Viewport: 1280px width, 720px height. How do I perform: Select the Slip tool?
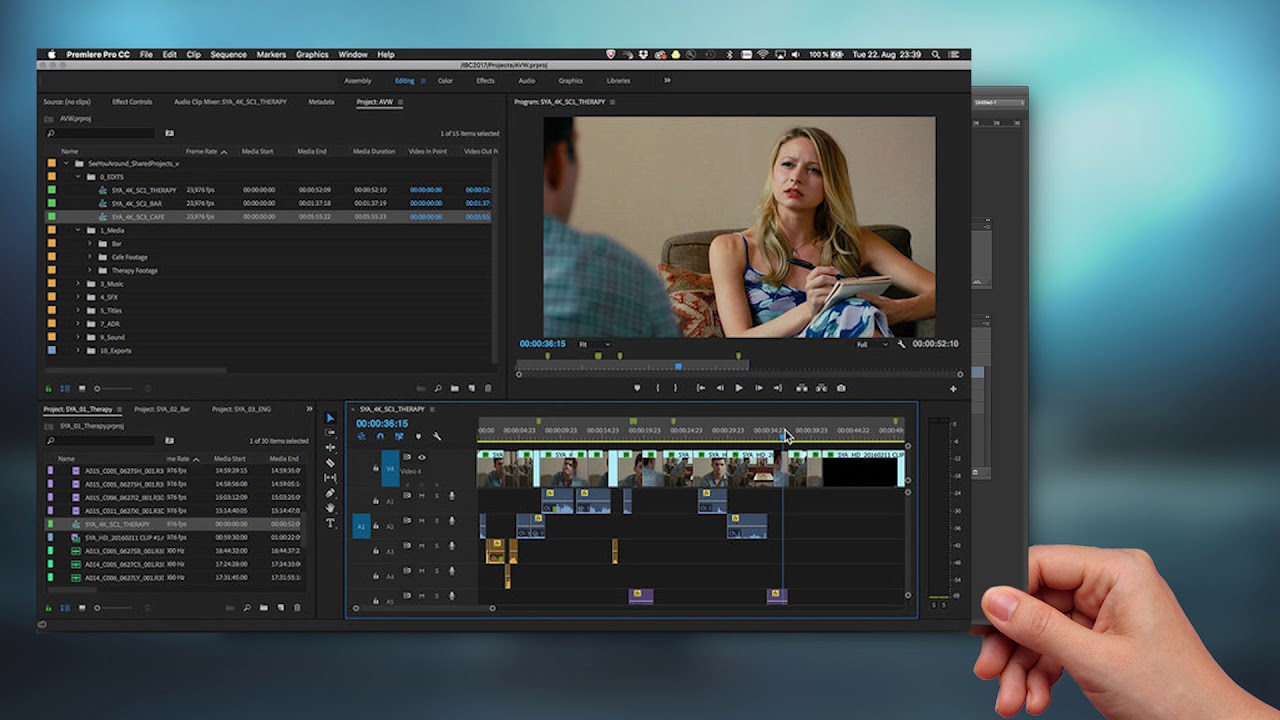[x=330, y=477]
